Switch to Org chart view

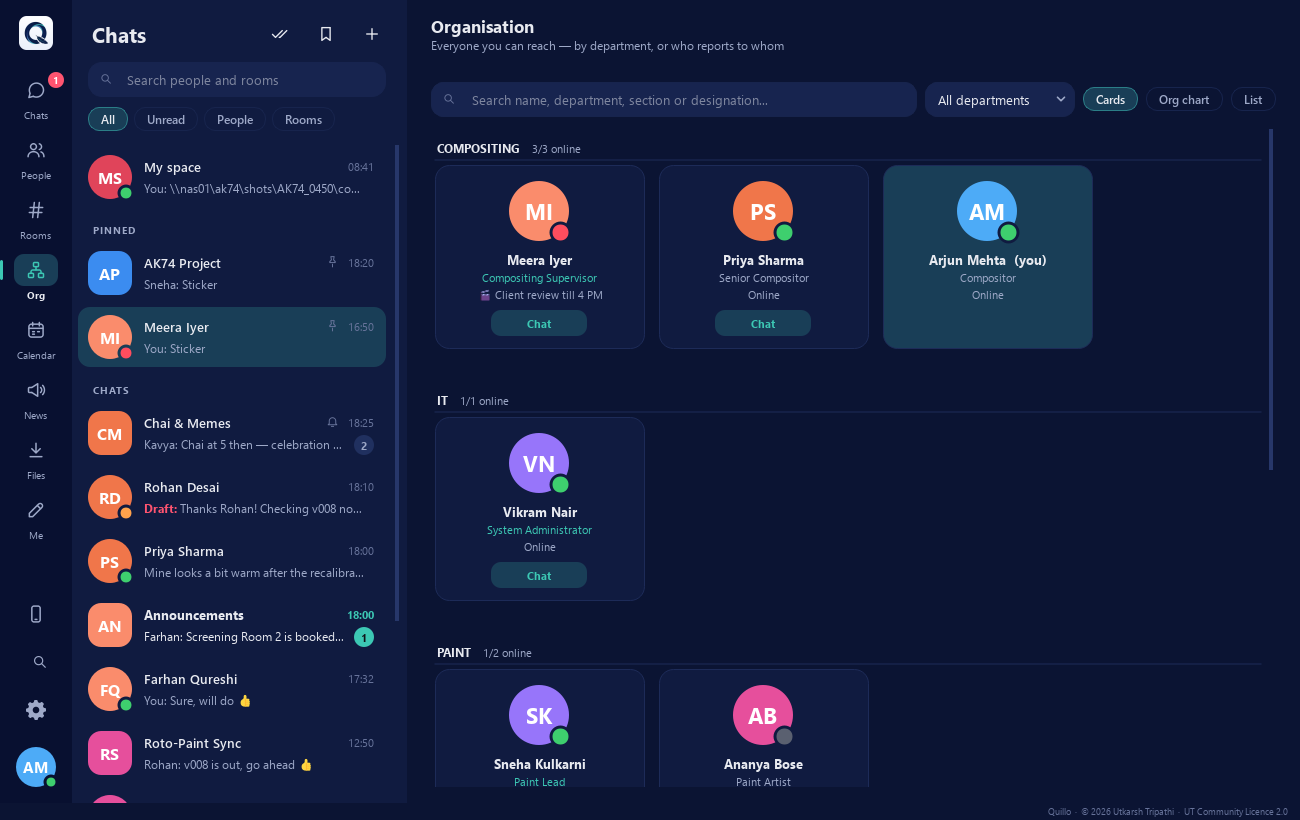coord(1184,99)
